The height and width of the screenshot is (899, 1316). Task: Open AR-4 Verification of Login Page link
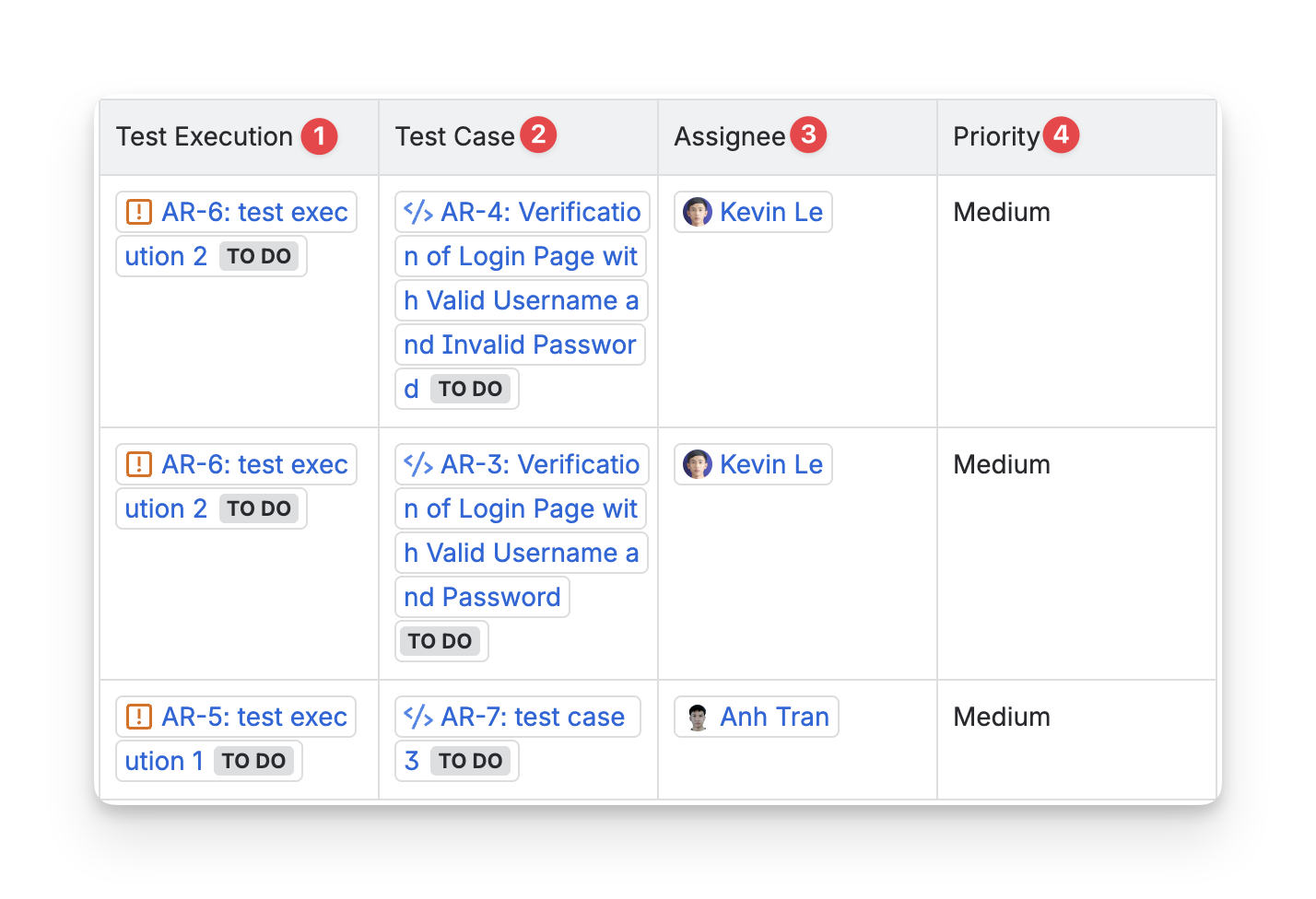(x=540, y=212)
